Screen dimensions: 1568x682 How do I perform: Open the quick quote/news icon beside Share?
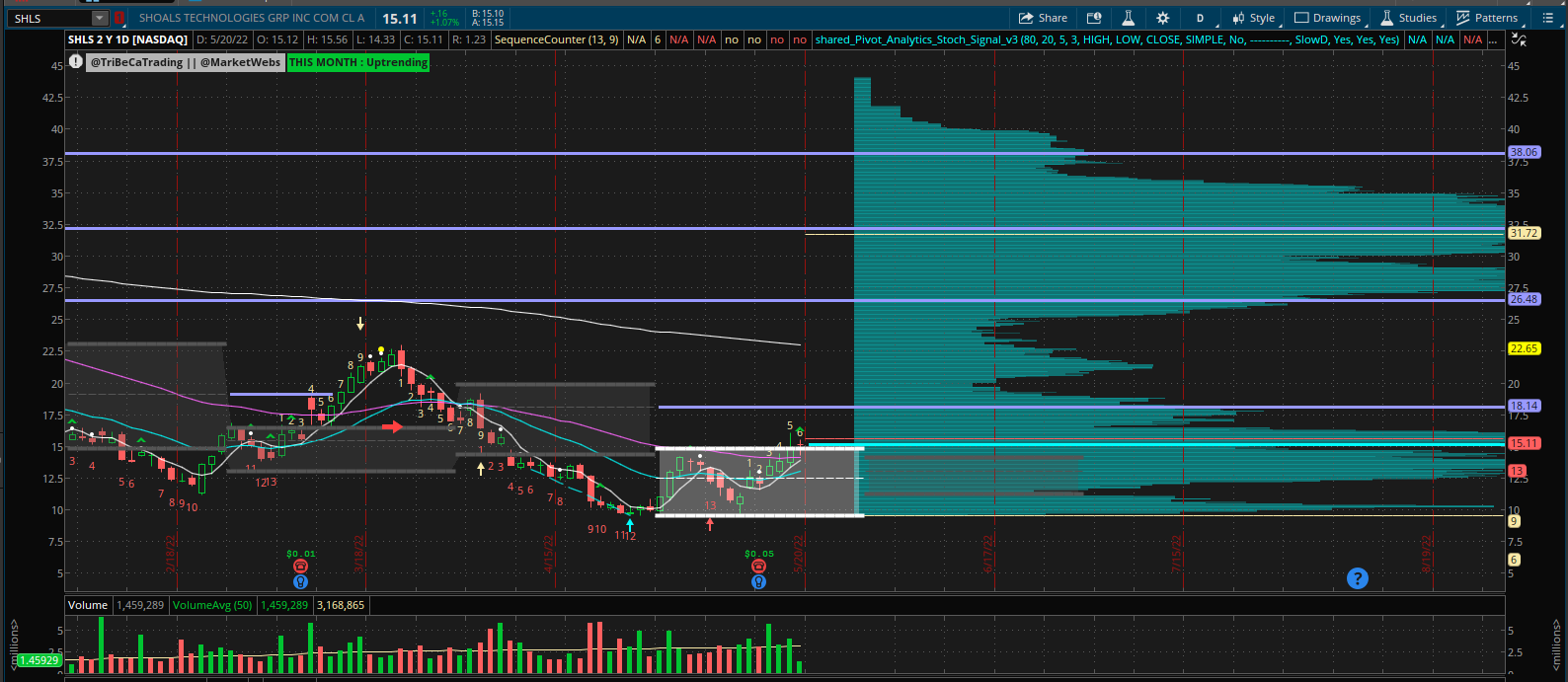[x=1094, y=18]
